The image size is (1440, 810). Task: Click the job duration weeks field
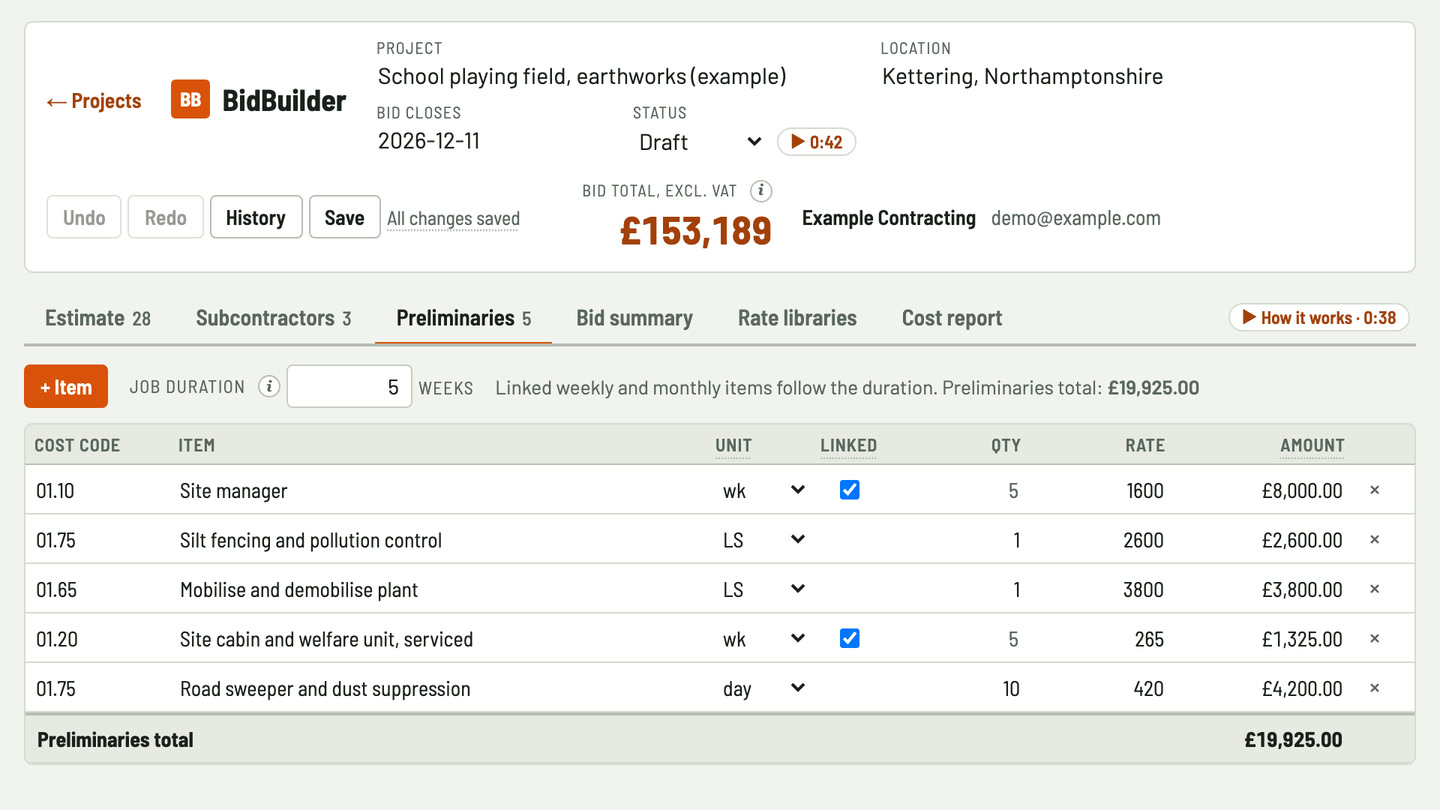click(349, 387)
